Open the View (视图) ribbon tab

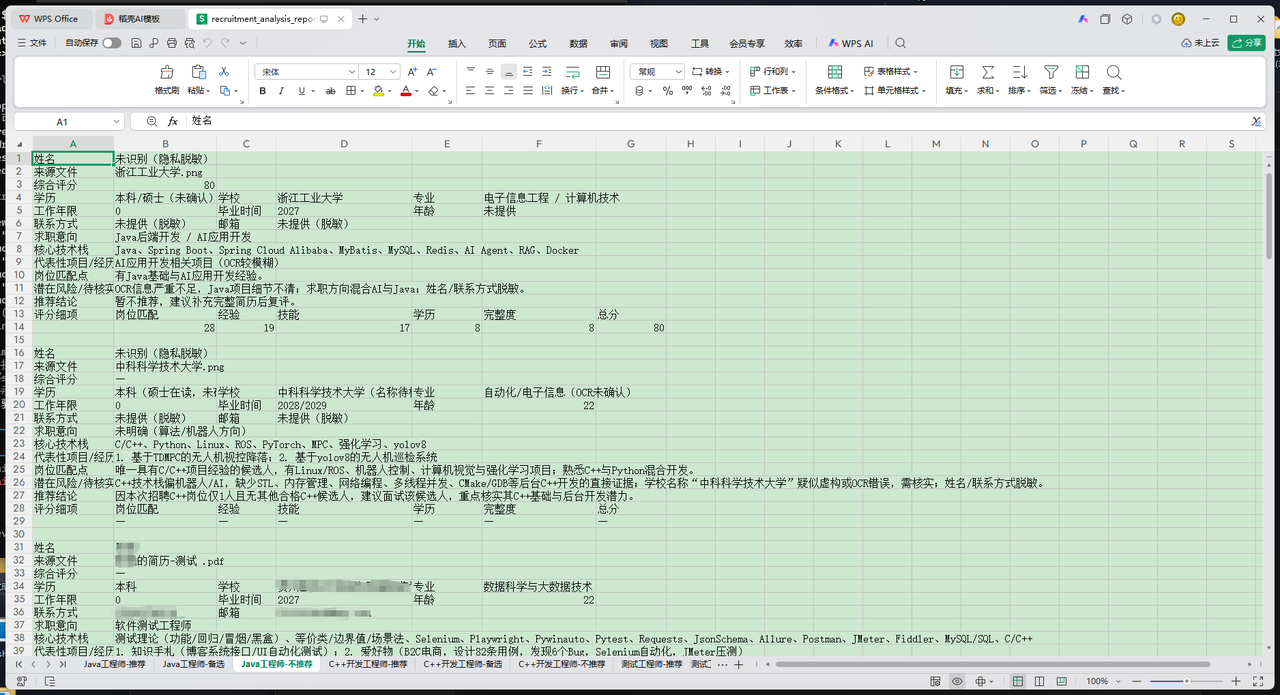659,44
